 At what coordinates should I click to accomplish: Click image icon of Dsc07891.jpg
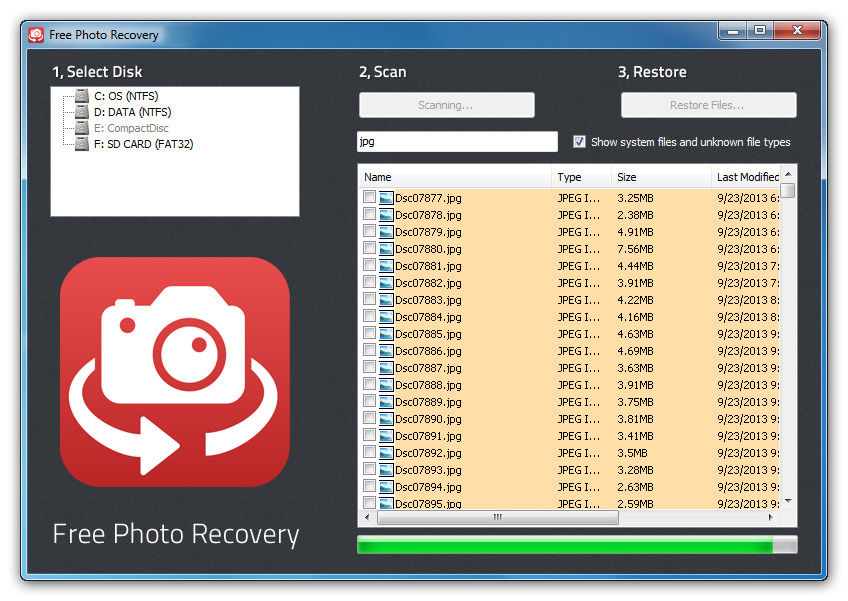386,436
